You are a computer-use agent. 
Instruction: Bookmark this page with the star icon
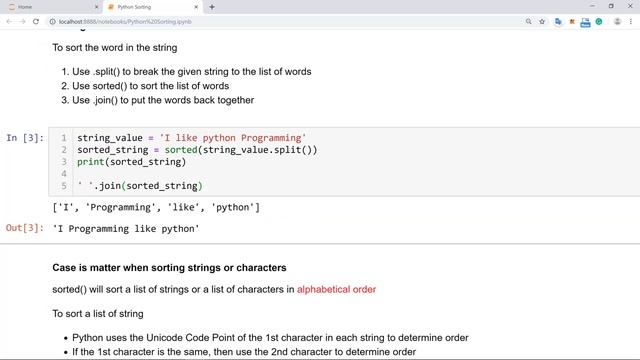pyautogui.click(x=542, y=22)
